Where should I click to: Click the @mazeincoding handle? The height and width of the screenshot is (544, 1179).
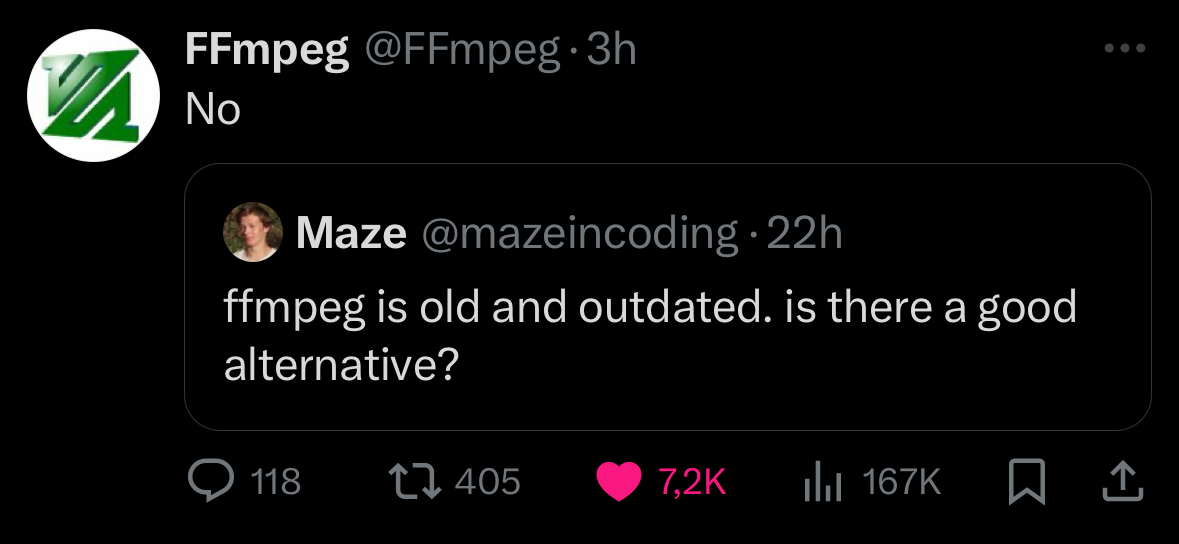[x=579, y=233]
